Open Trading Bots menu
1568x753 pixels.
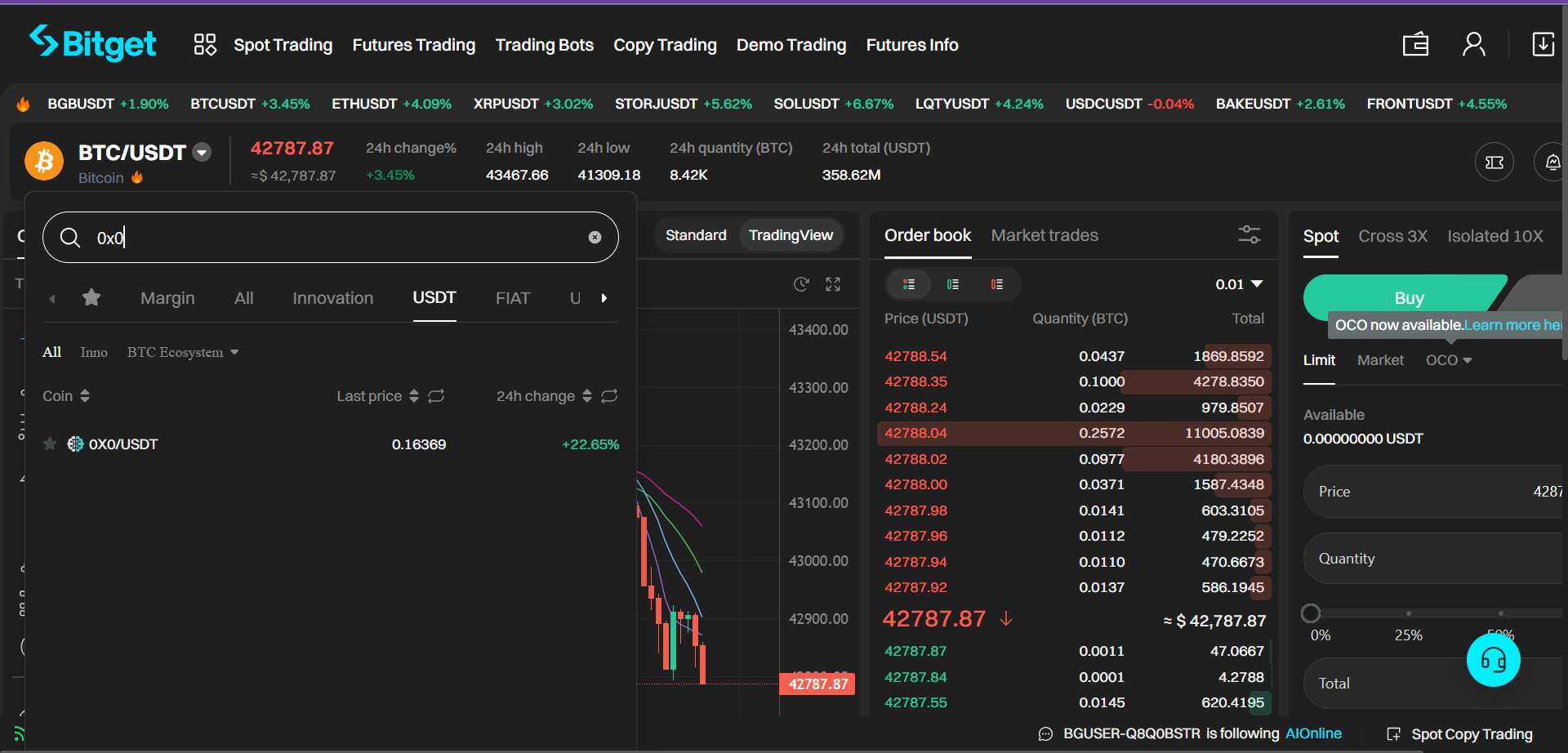pos(545,45)
